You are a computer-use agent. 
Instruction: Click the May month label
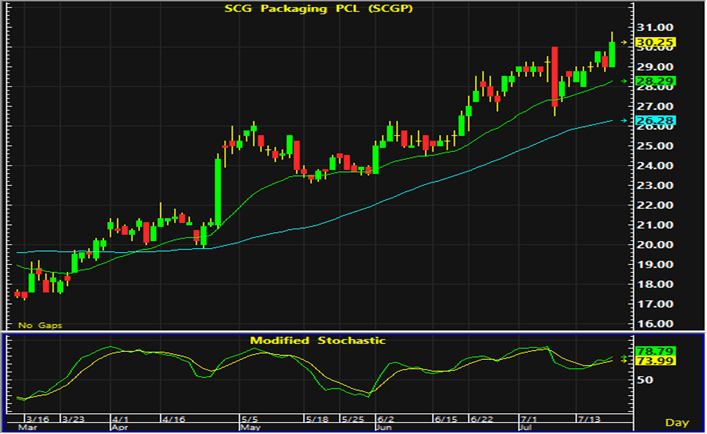pyautogui.click(x=250, y=427)
